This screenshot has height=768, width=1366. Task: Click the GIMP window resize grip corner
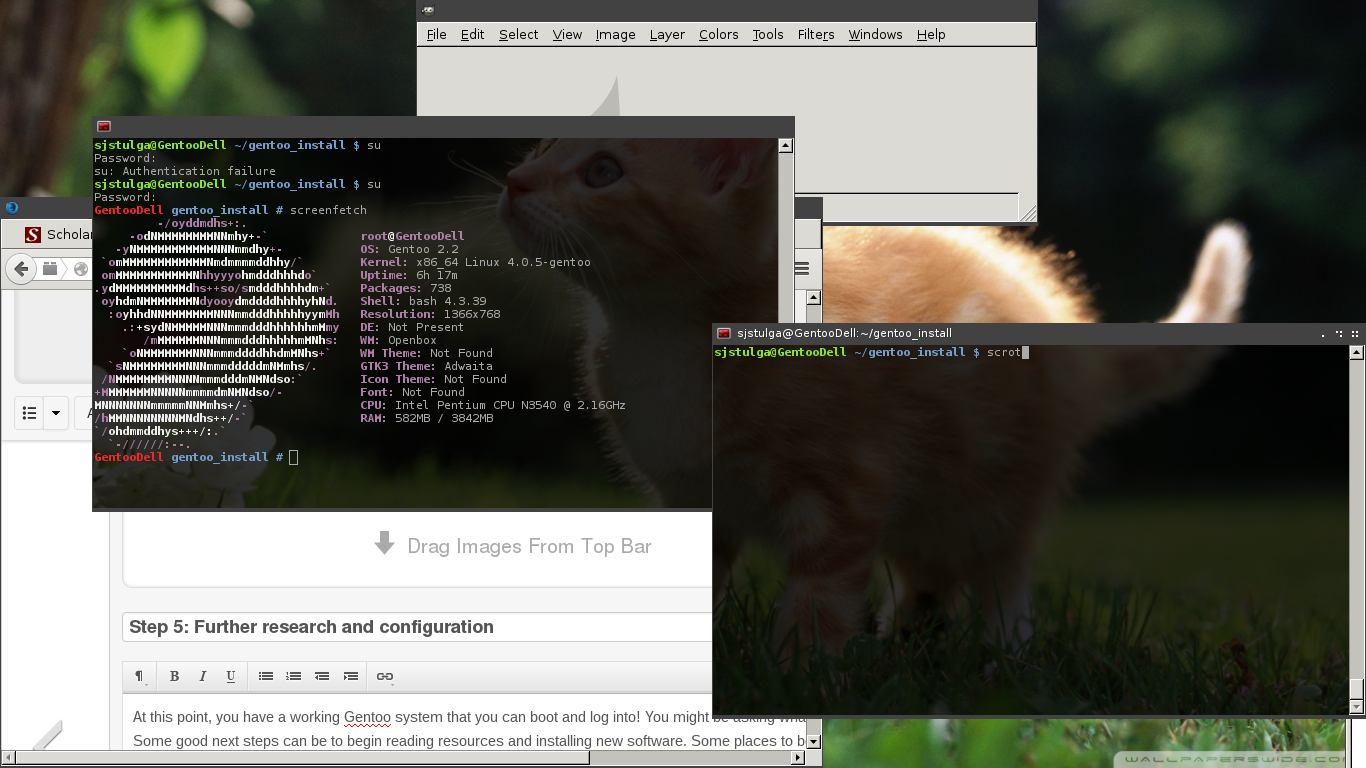tap(1028, 211)
